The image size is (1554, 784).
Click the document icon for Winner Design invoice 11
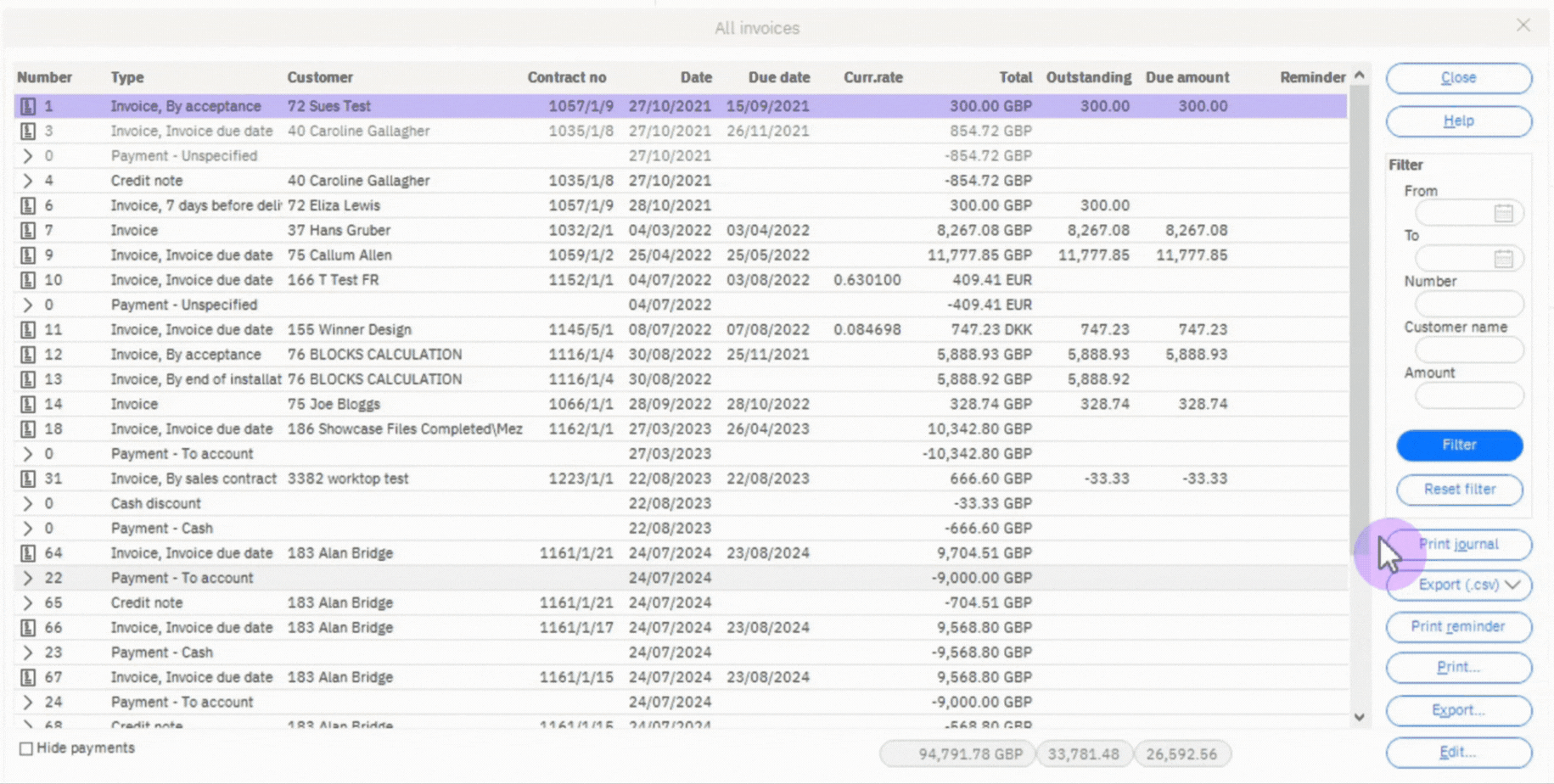tap(26, 329)
